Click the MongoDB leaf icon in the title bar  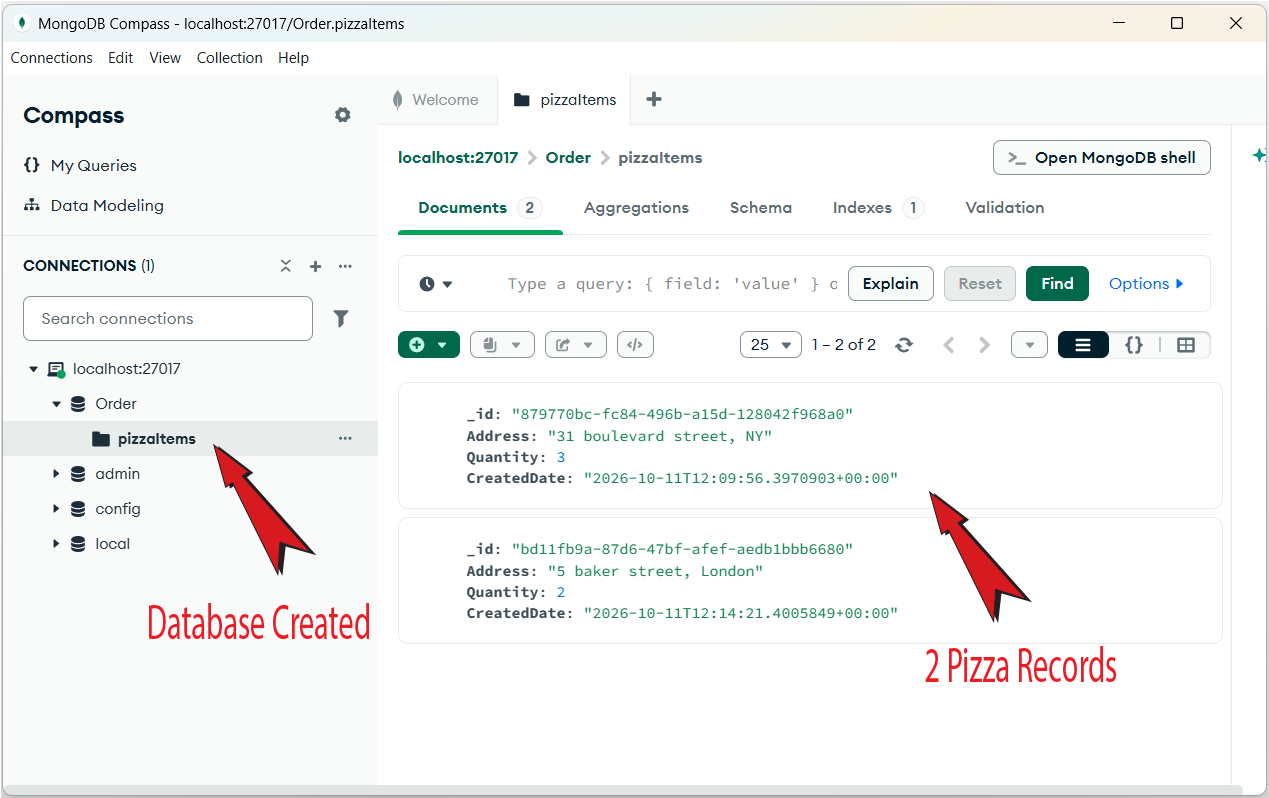pos(21,23)
